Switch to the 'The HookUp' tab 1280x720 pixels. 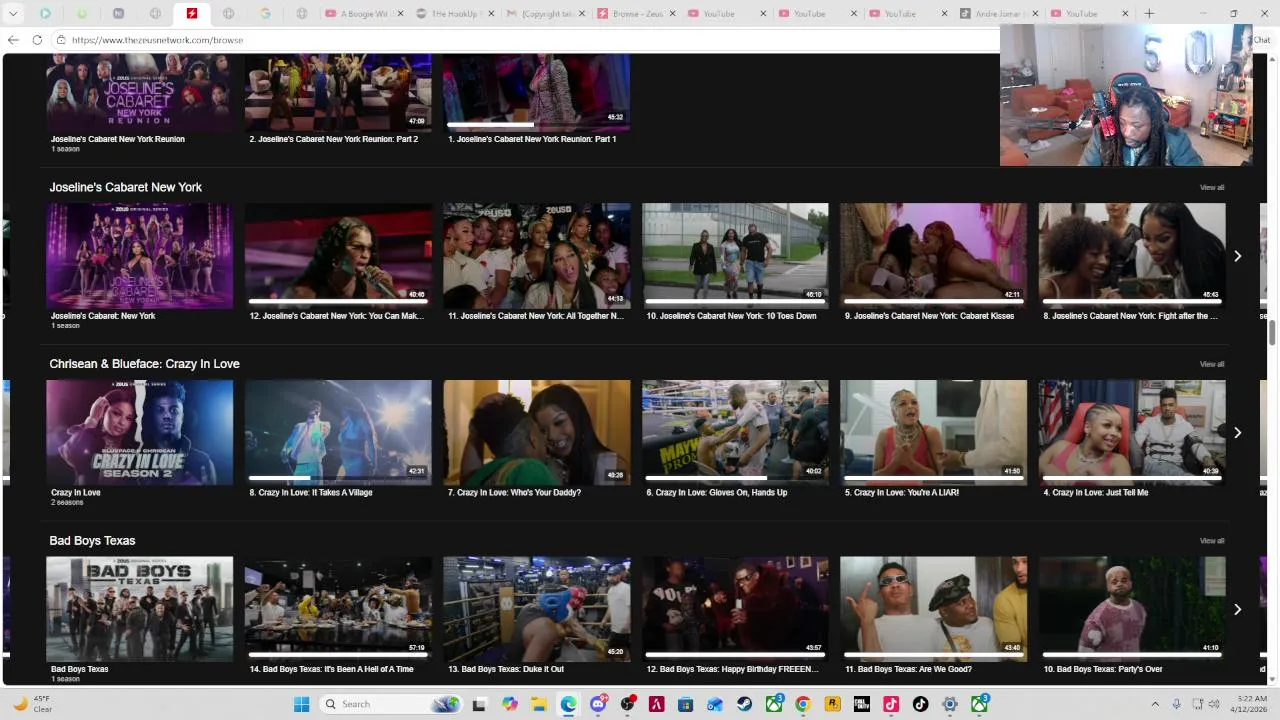click(444, 14)
